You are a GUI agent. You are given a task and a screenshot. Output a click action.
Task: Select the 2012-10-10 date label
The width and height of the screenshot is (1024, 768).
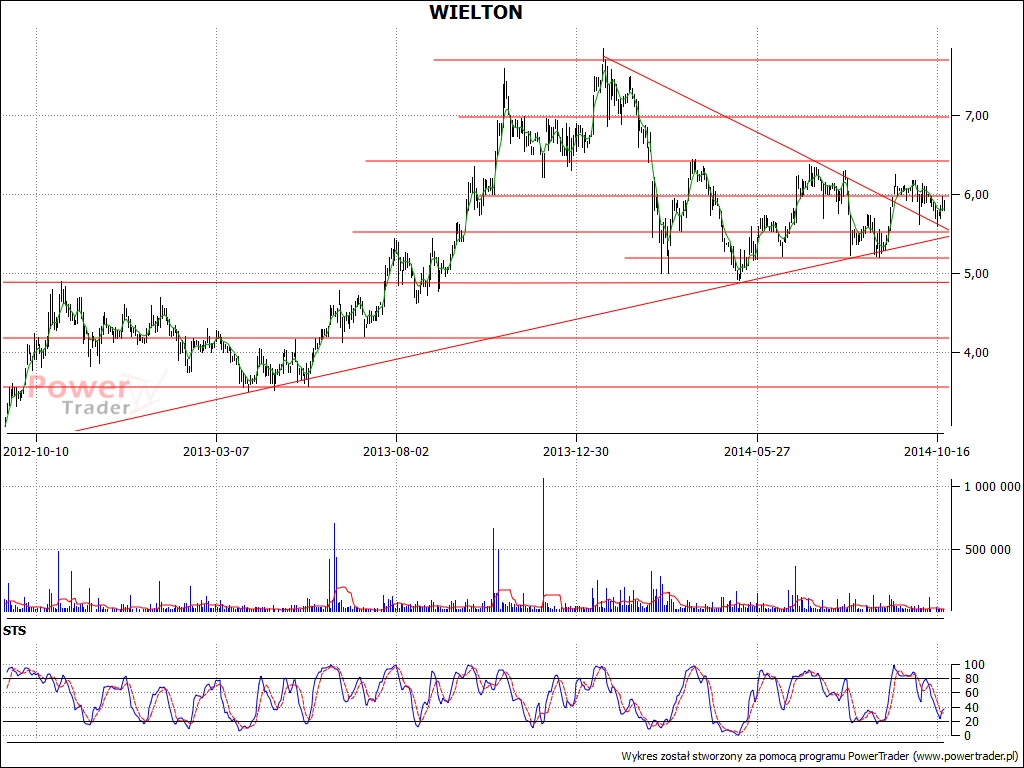[36, 451]
